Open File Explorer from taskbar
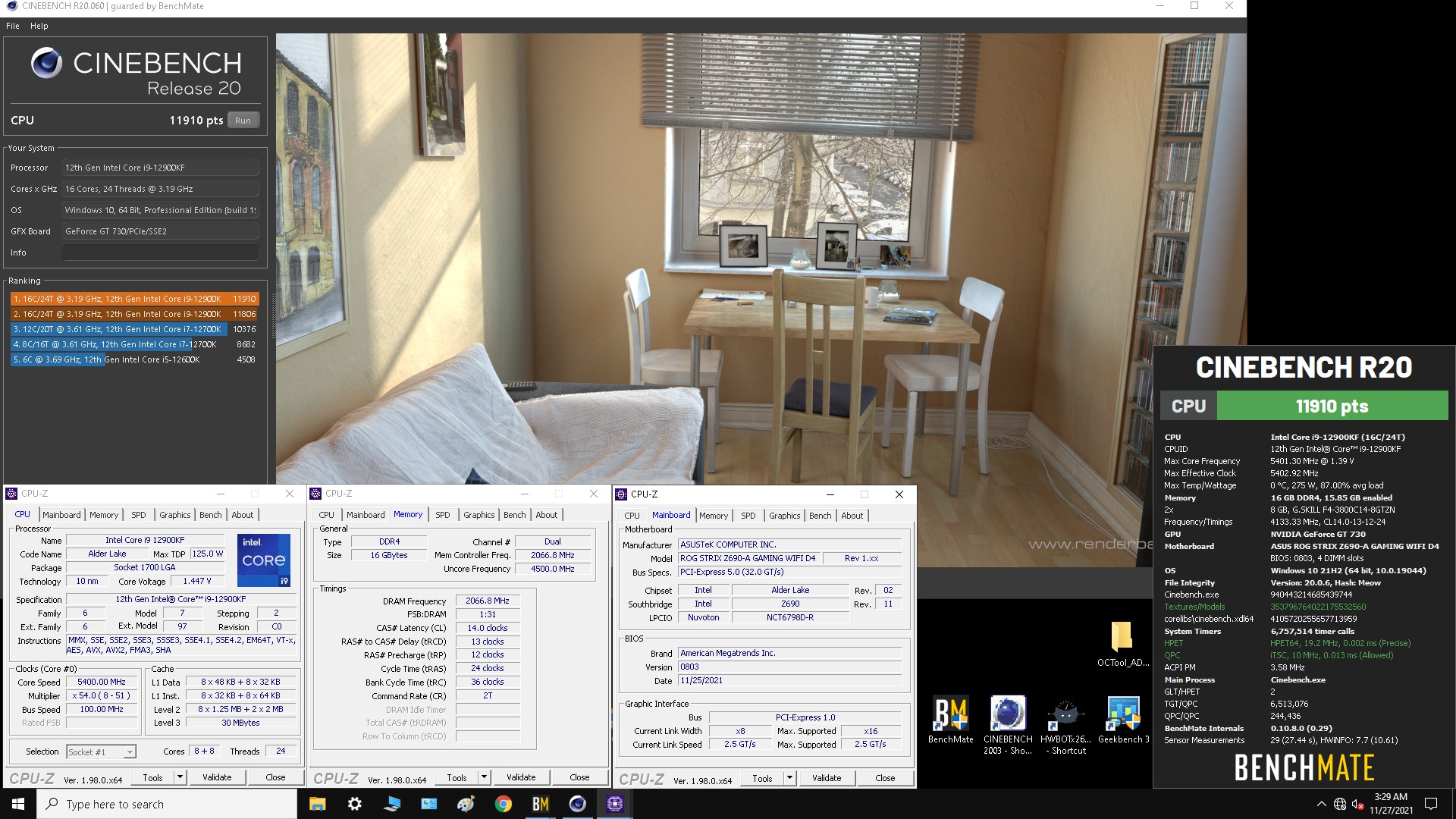Viewport: 1456px width, 819px height. 318,804
